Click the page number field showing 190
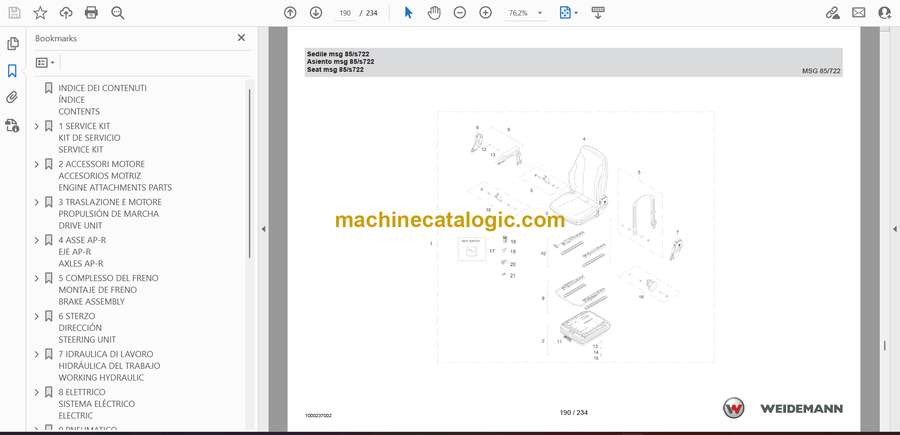The image size is (900, 435). coord(345,13)
